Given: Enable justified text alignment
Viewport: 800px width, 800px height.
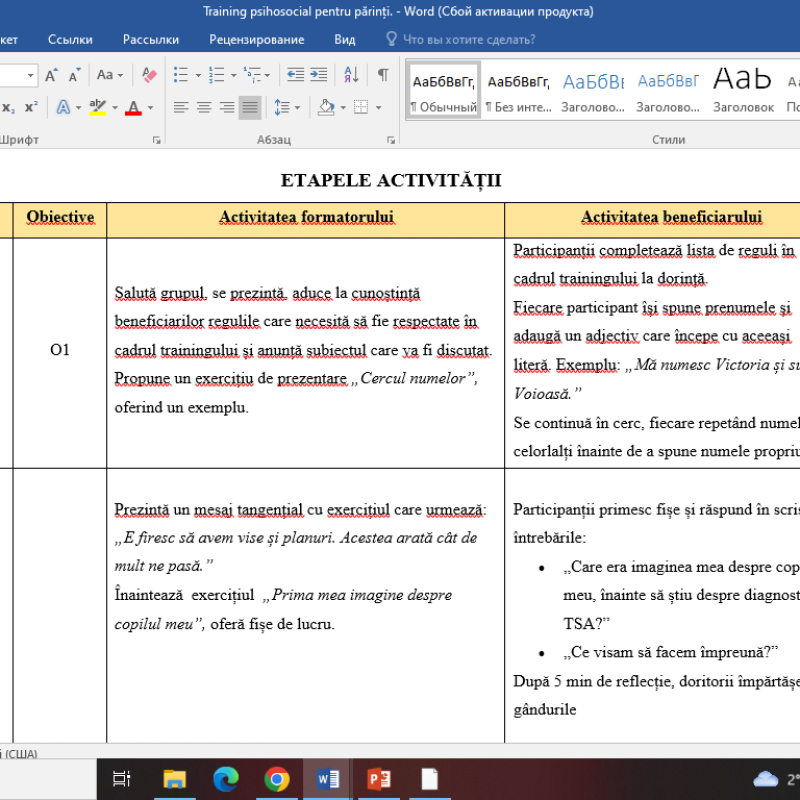Looking at the screenshot, I should pos(249,107).
